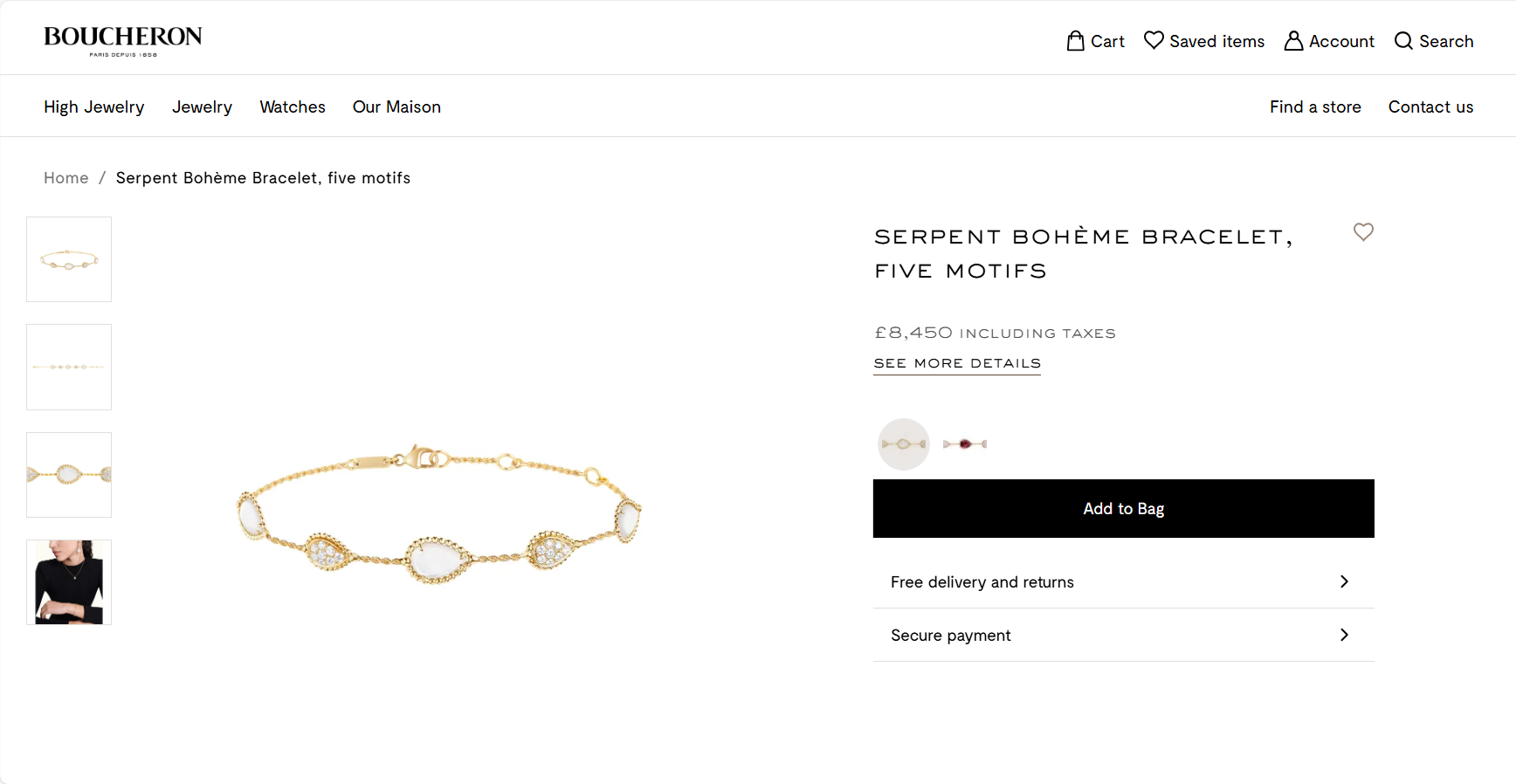The image size is (1516, 784).
Task: Click the Search magnifier icon
Action: click(1403, 41)
